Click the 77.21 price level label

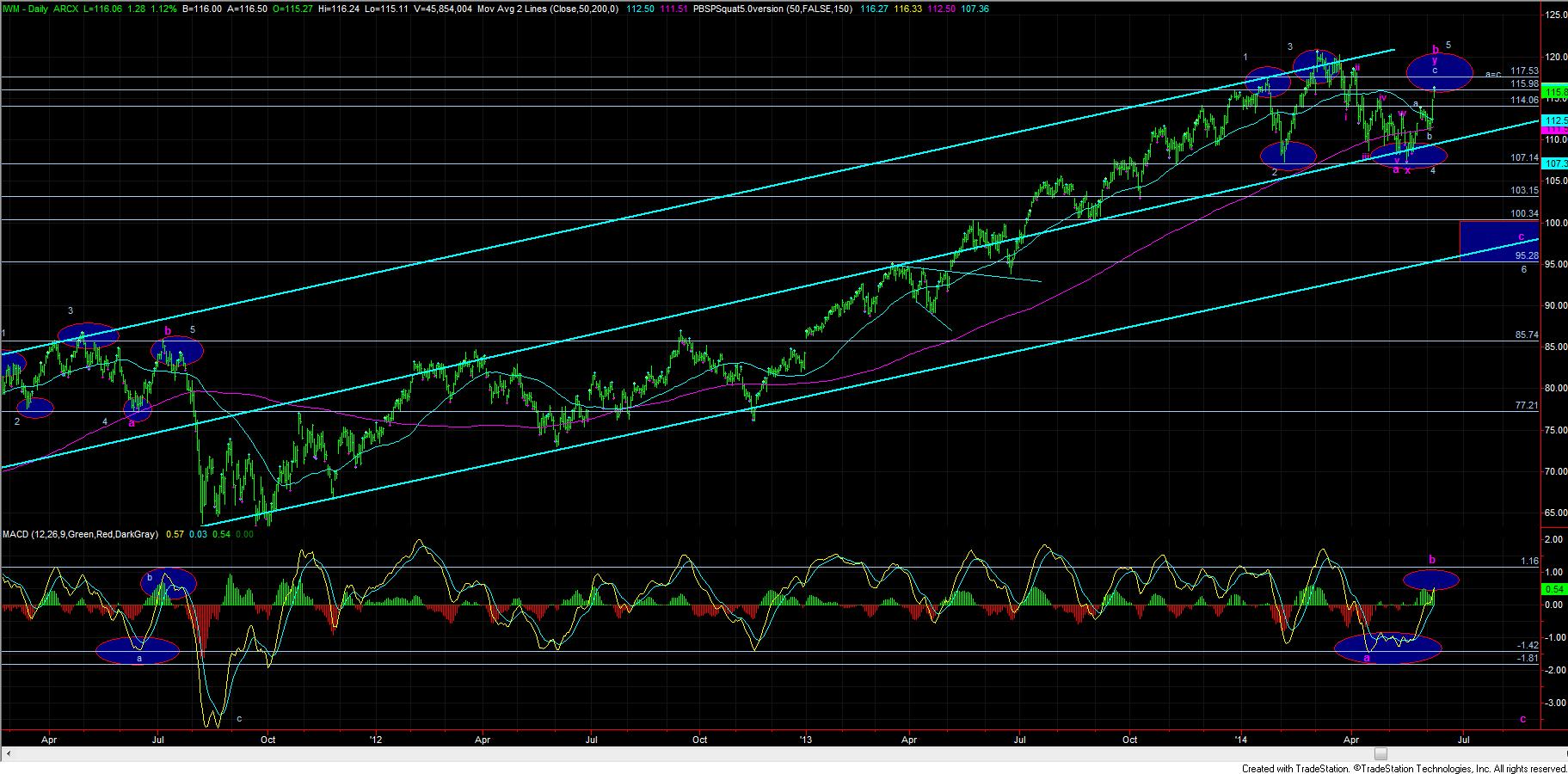[1526, 405]
